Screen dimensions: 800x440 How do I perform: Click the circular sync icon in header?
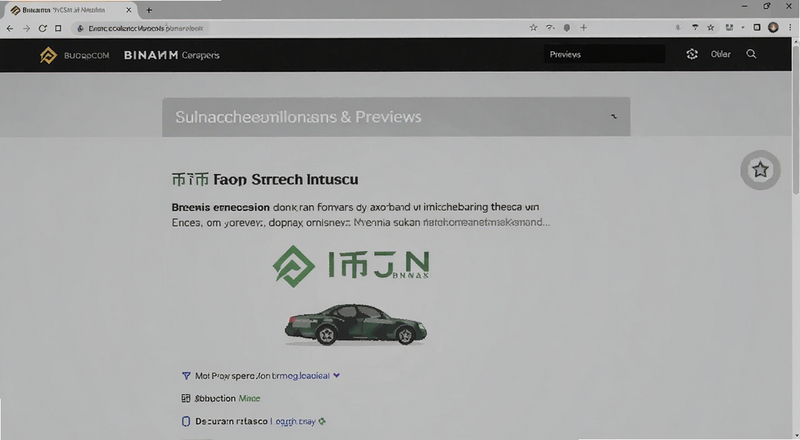[692, 54]
